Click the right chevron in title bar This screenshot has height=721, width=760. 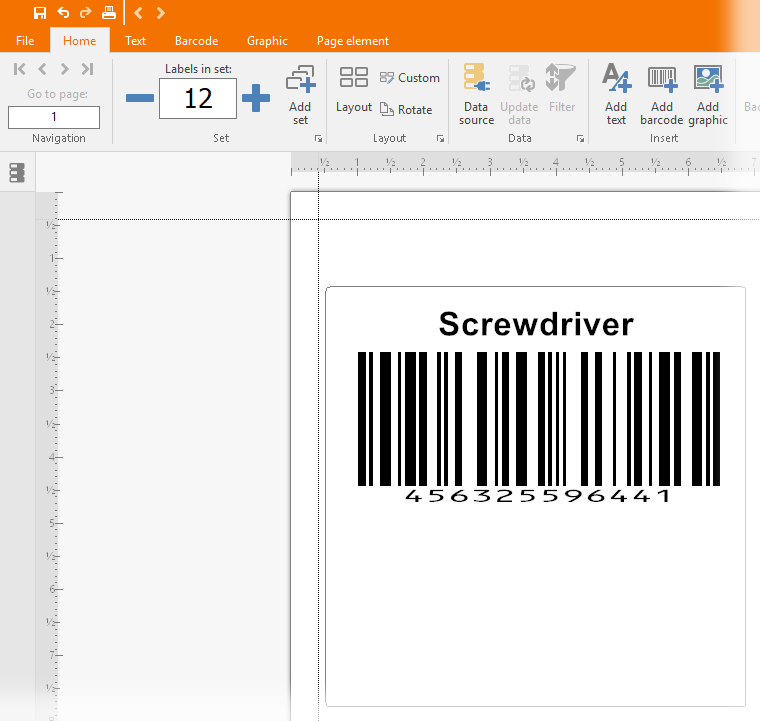click(160, 13)
